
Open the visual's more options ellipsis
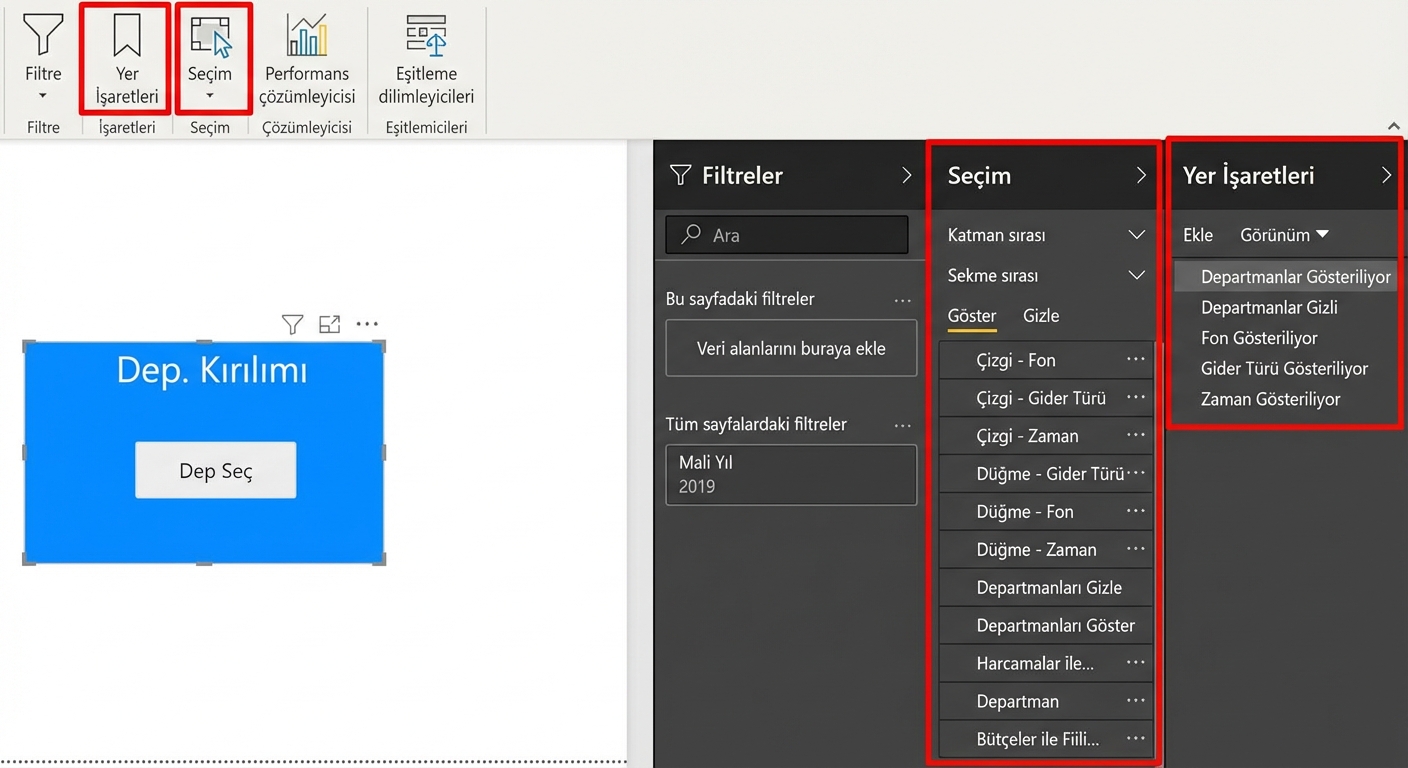[x=367, y=324]
